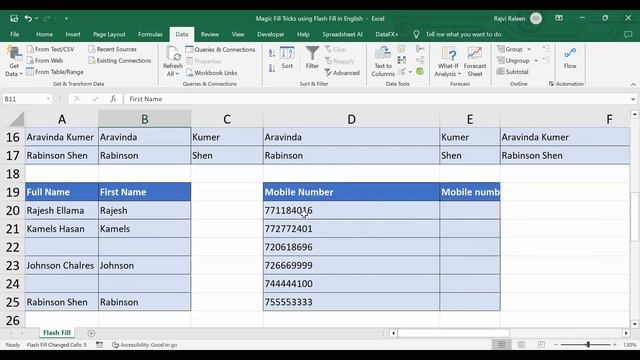Open Existing Connections
This screenshot has height=360, width=640.
pyautogui.click(x=120, y=60)
